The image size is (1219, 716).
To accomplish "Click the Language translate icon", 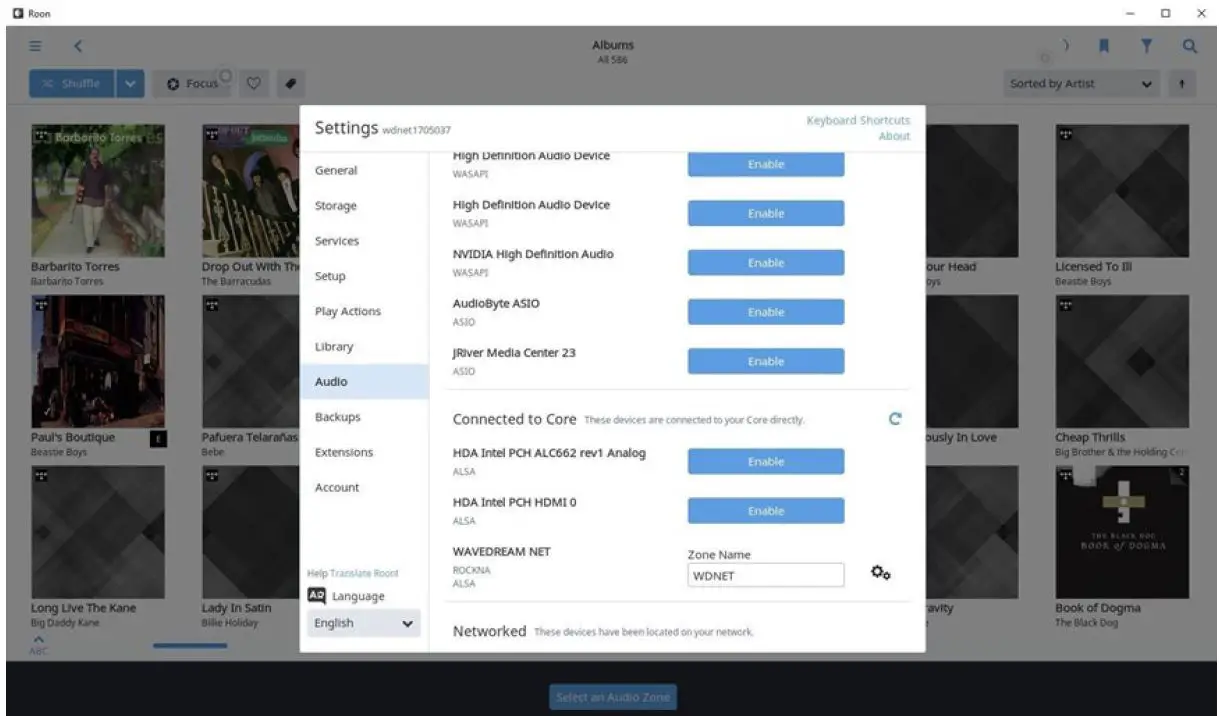I will click(x=316, y=596).
